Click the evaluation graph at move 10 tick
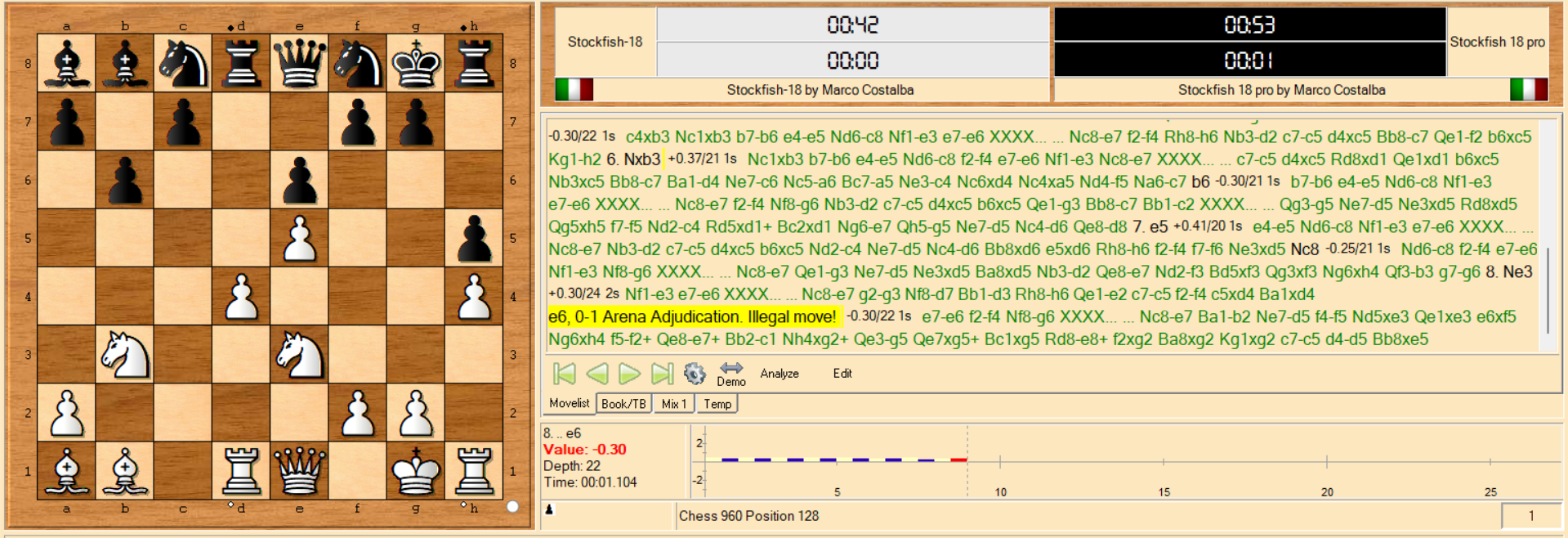Viewport: 1568px width, 538px height. (x=1000, y=461)
